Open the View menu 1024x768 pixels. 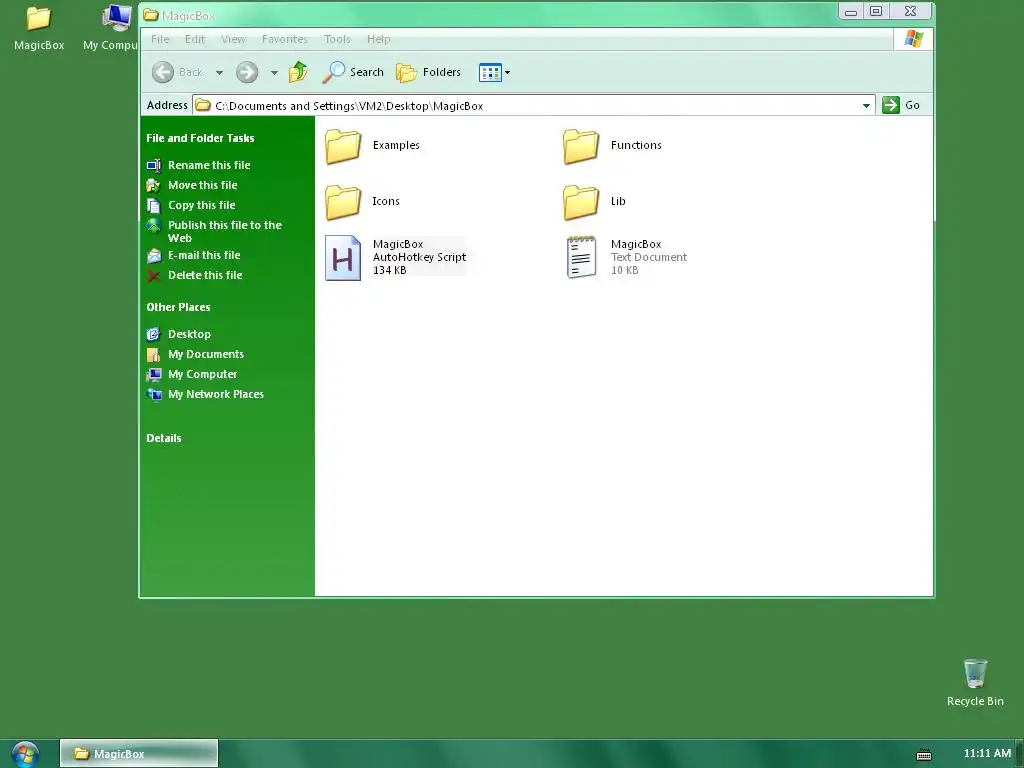click(233, 39)
